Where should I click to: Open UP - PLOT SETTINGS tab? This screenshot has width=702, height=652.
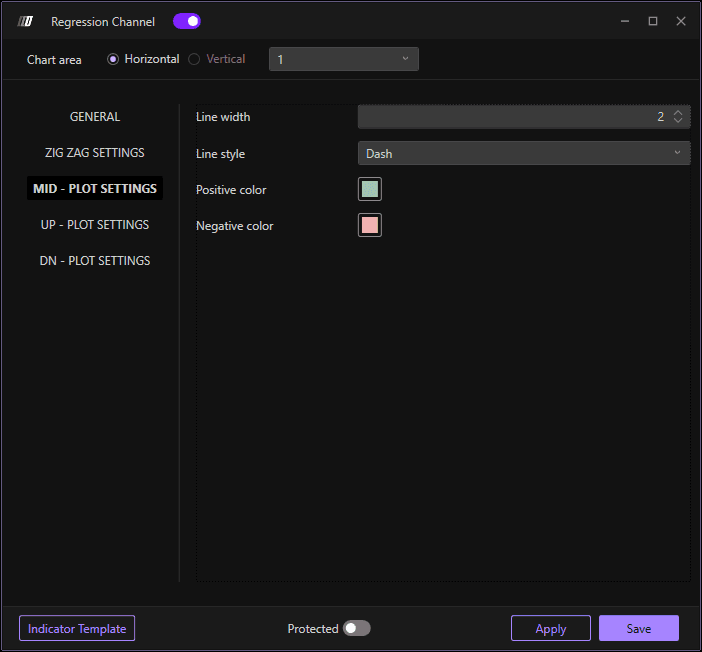click(x=95, y=225)
